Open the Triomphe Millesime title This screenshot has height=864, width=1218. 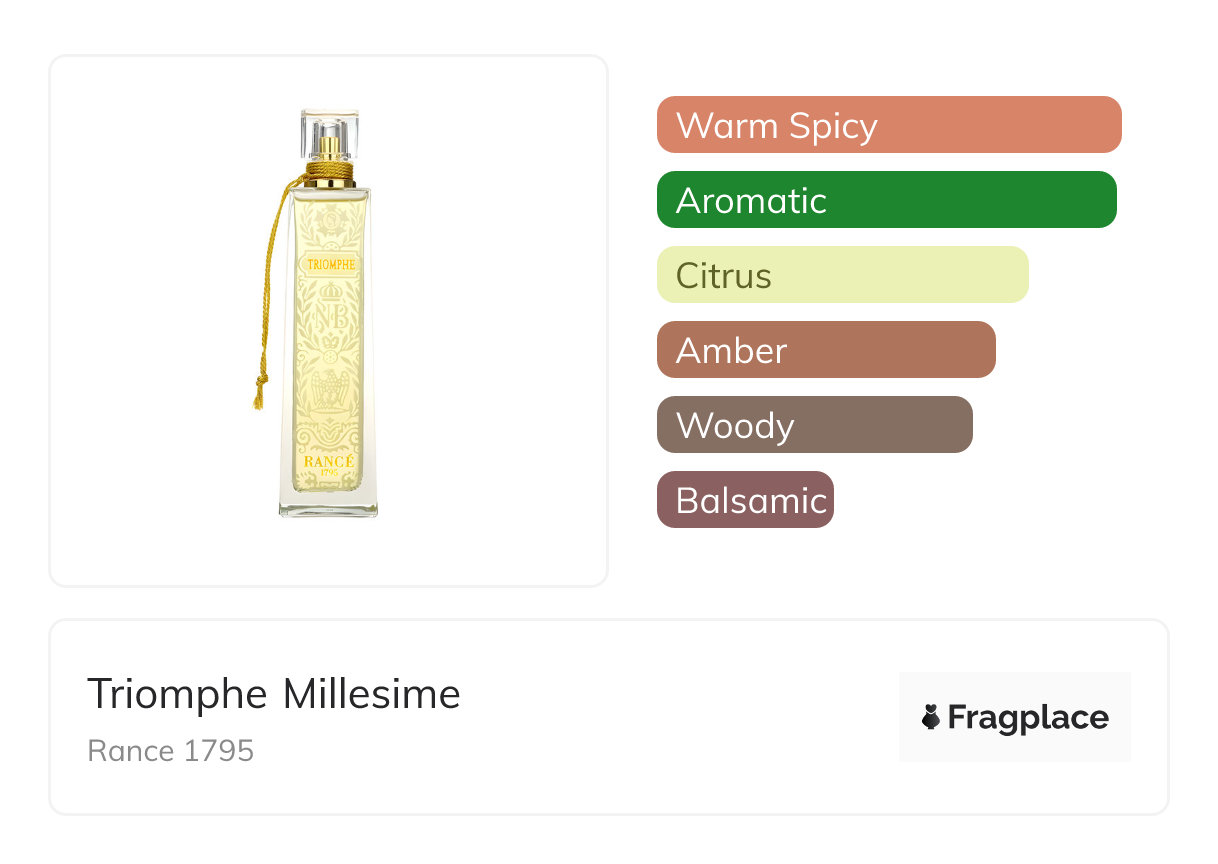(273, 694)
